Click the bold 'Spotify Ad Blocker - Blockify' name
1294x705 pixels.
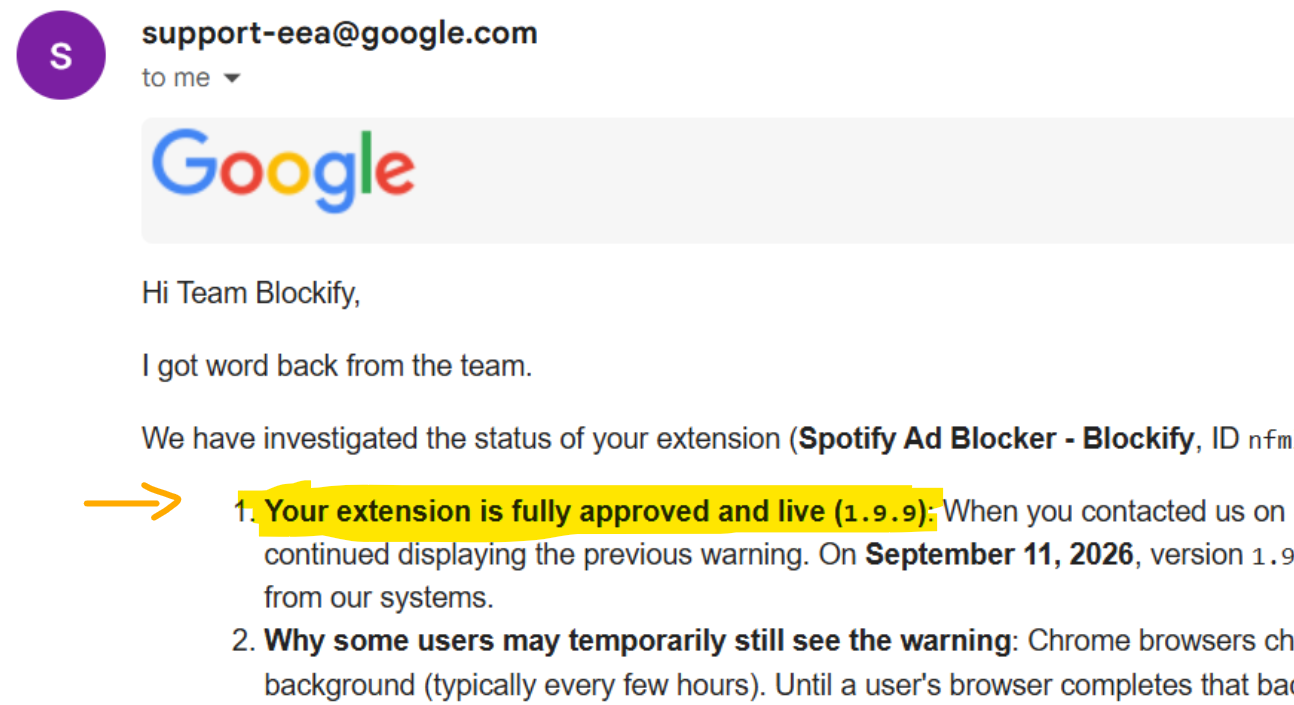(x=997, y=439)
